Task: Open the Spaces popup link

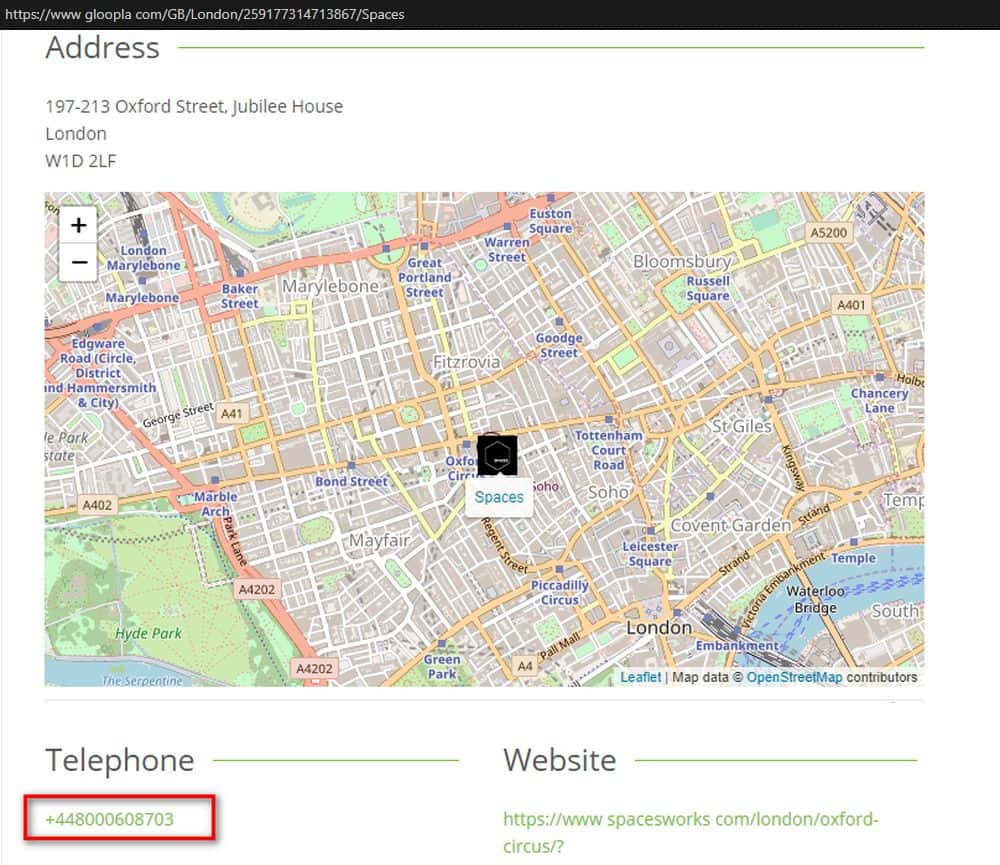Action: pos(499,497)
